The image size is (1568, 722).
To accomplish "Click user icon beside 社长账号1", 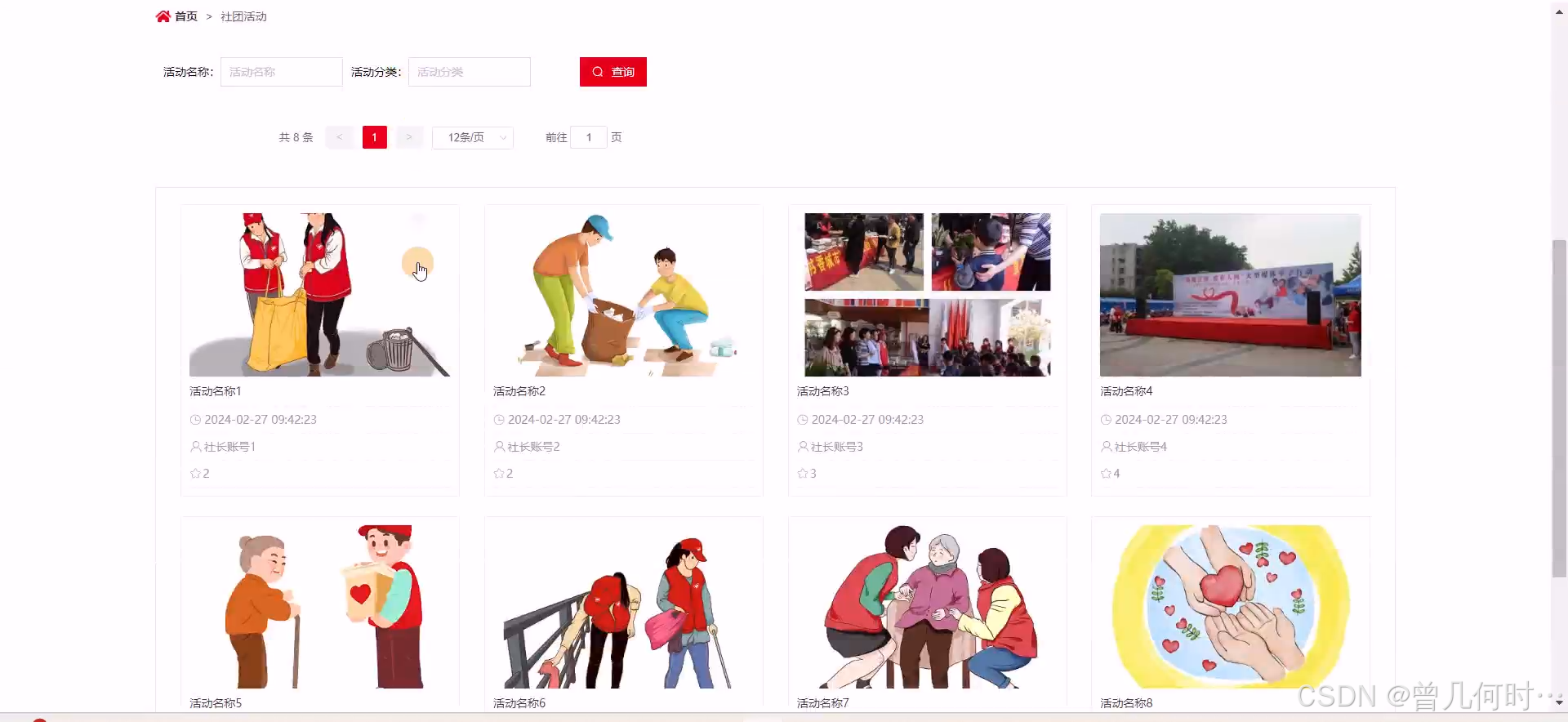I will point(196,447).
